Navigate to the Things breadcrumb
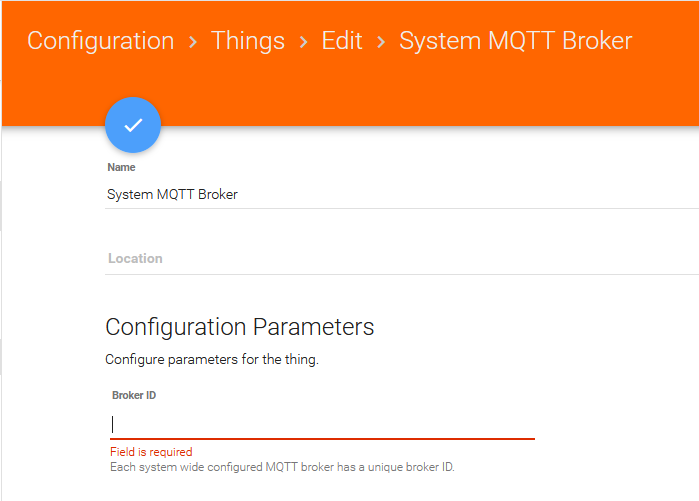699x501 pixels. (x=248, y=41)
